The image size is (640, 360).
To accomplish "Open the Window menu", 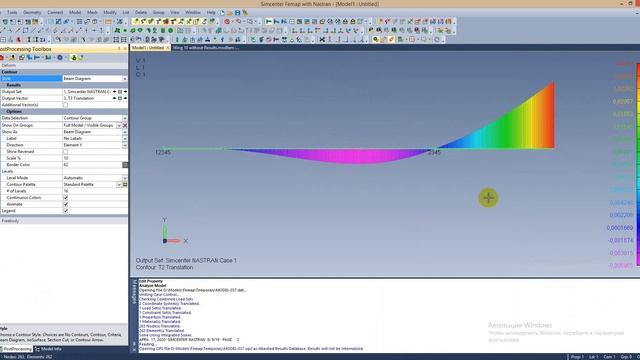I will click(x=193, y=13).
